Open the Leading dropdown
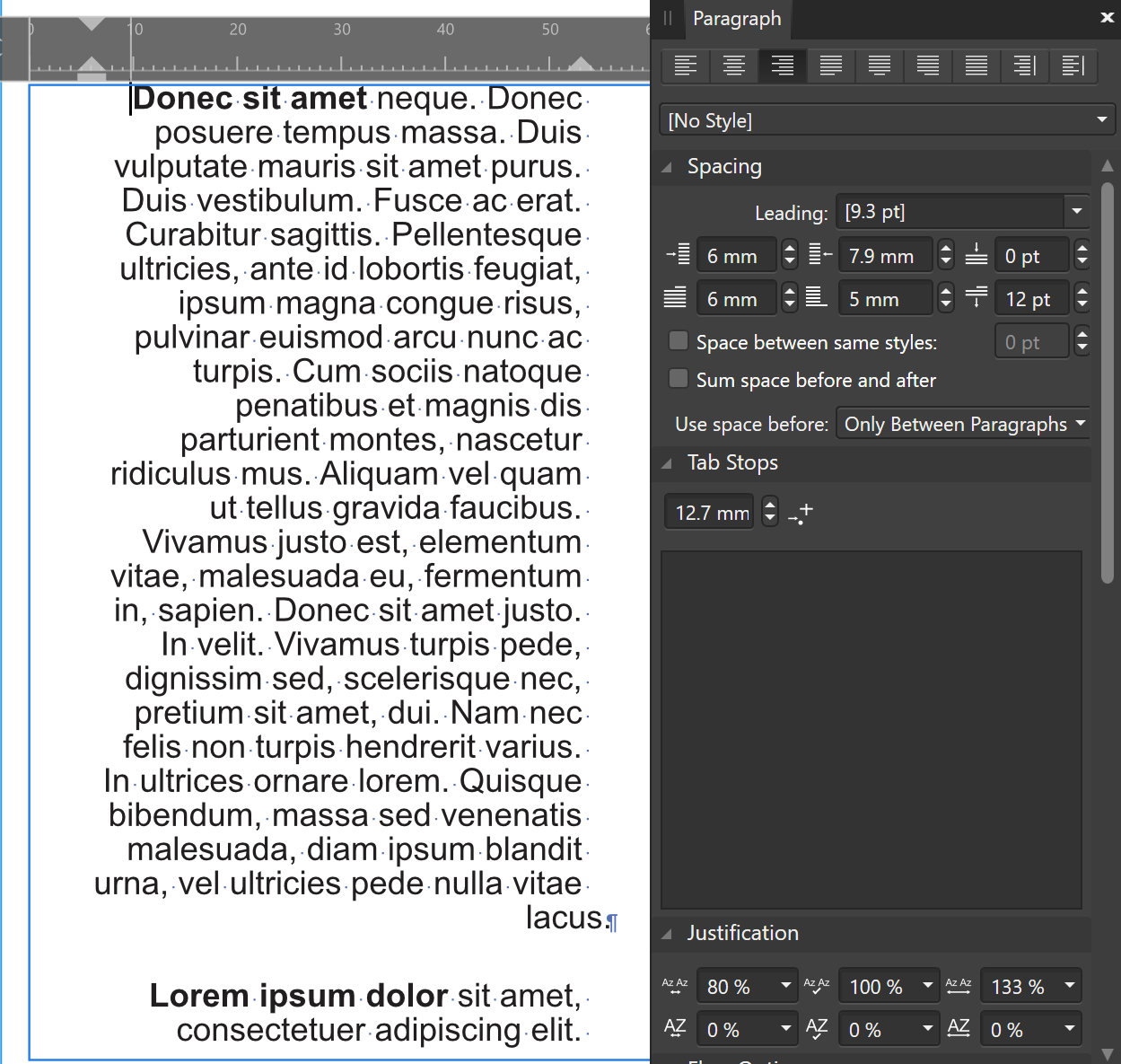 pyautogui.click(x=1076, y=211)
